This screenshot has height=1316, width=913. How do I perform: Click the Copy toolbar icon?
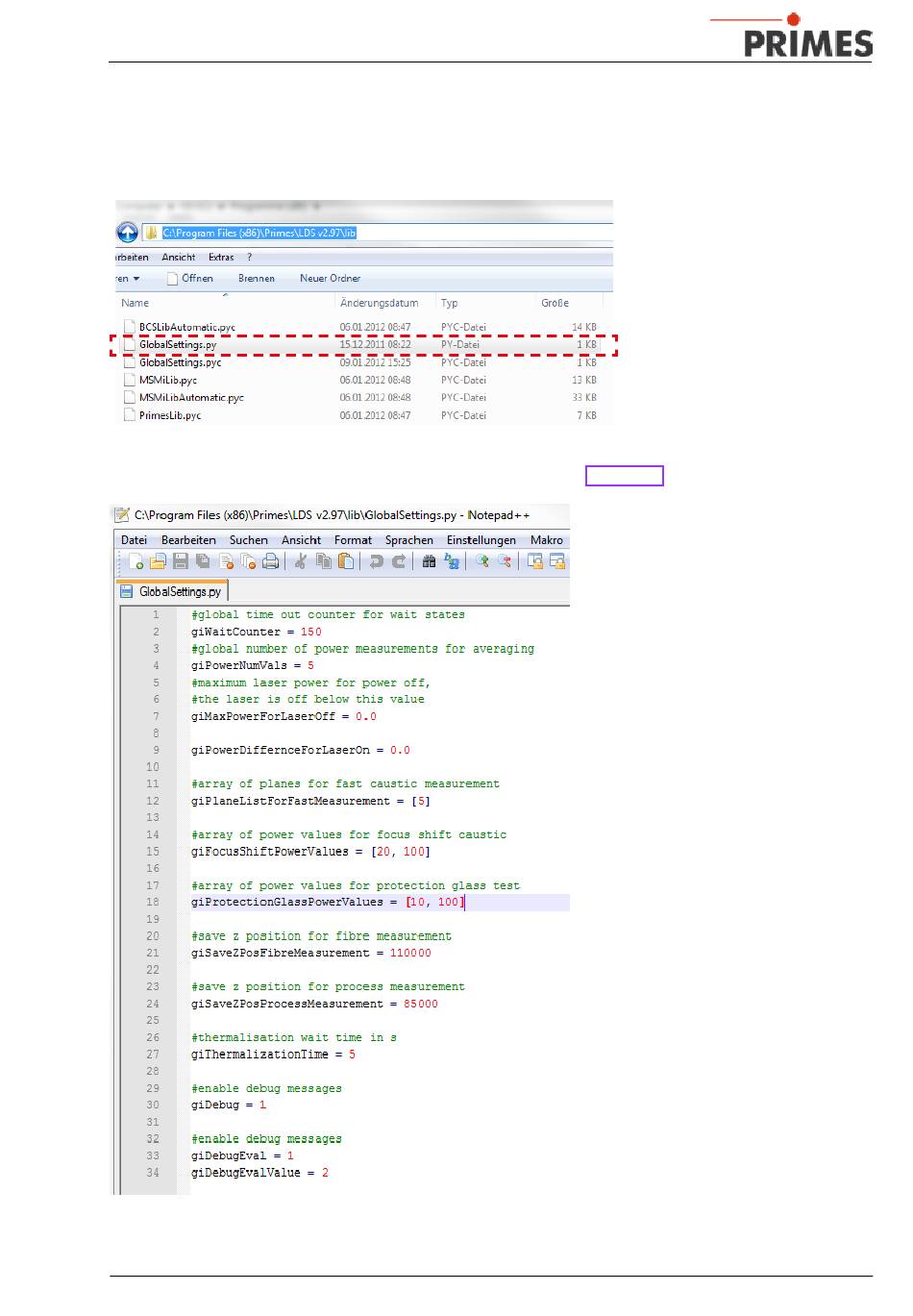324,562
